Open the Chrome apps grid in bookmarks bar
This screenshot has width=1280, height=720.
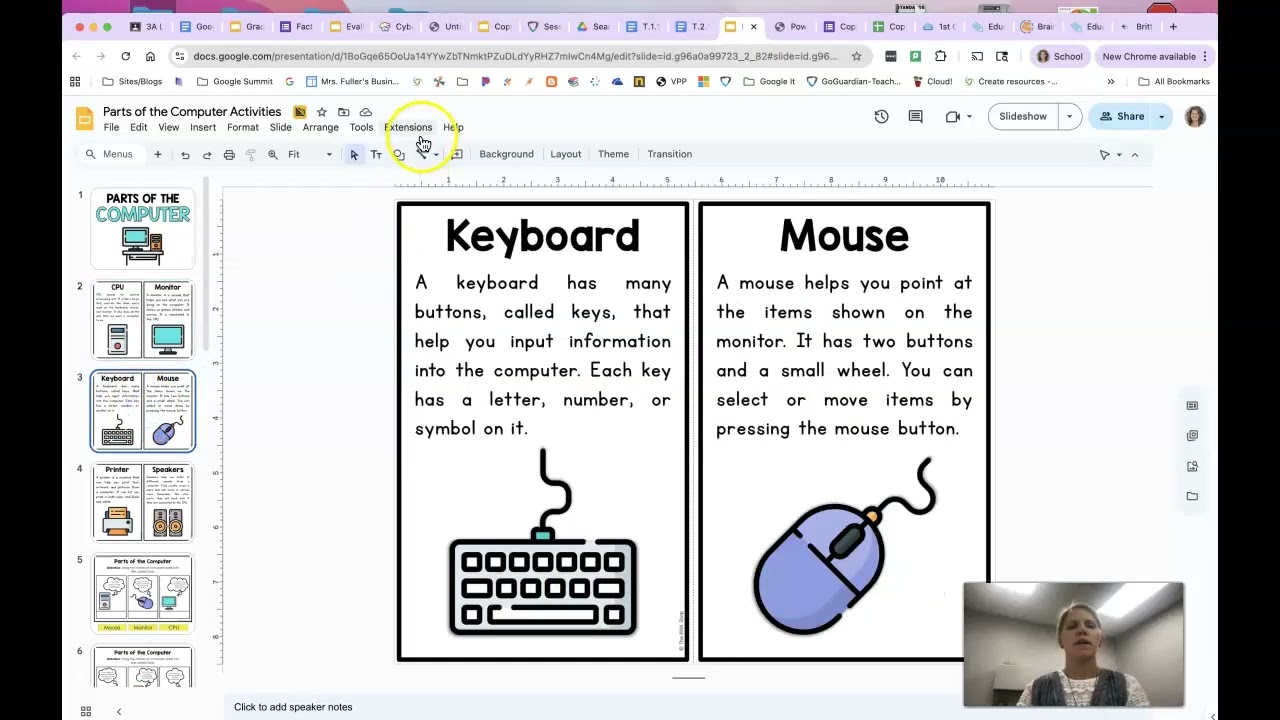pyautogui.click(x=75, y=81)
